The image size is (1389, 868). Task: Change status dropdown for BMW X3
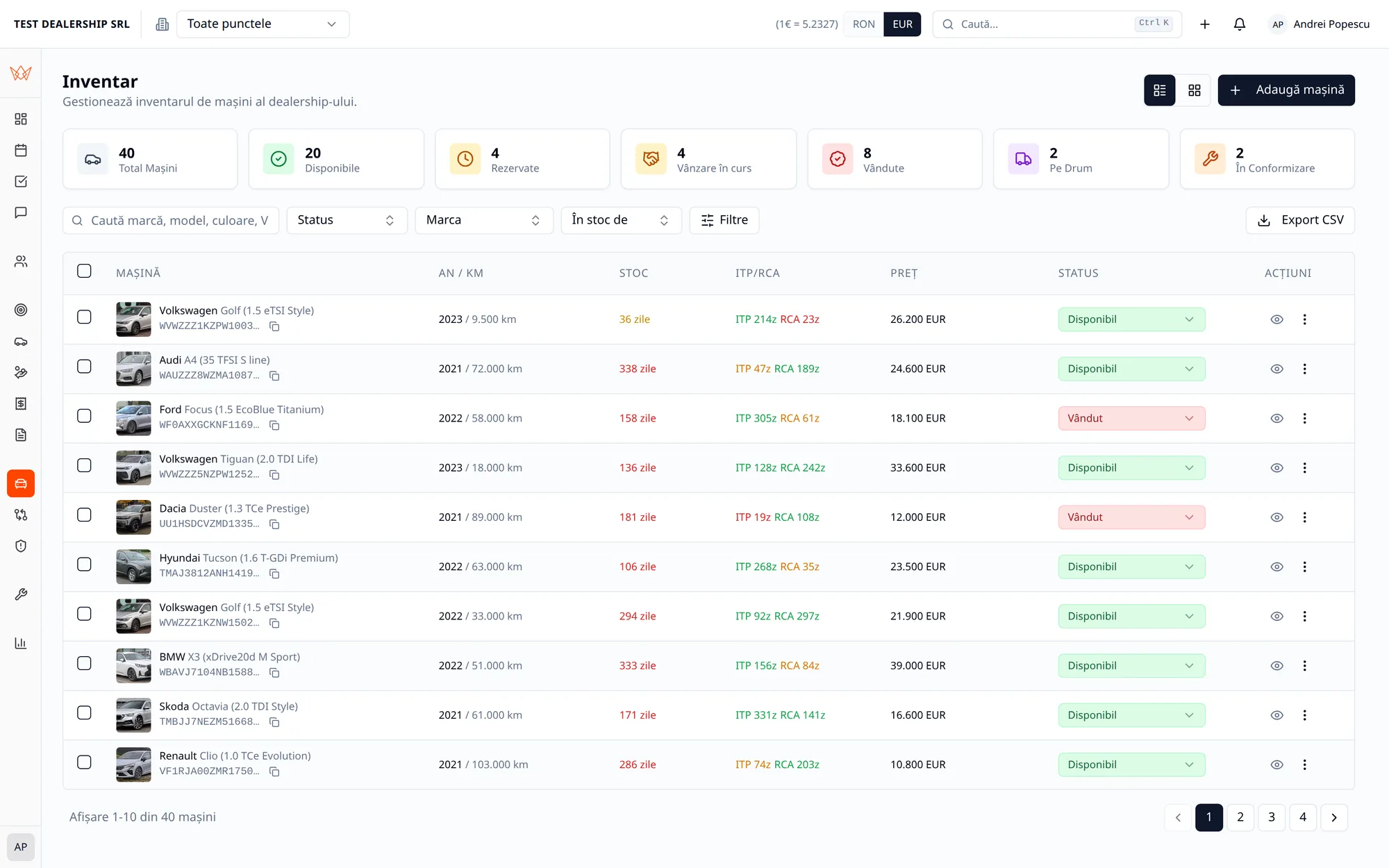(1131, 665)
